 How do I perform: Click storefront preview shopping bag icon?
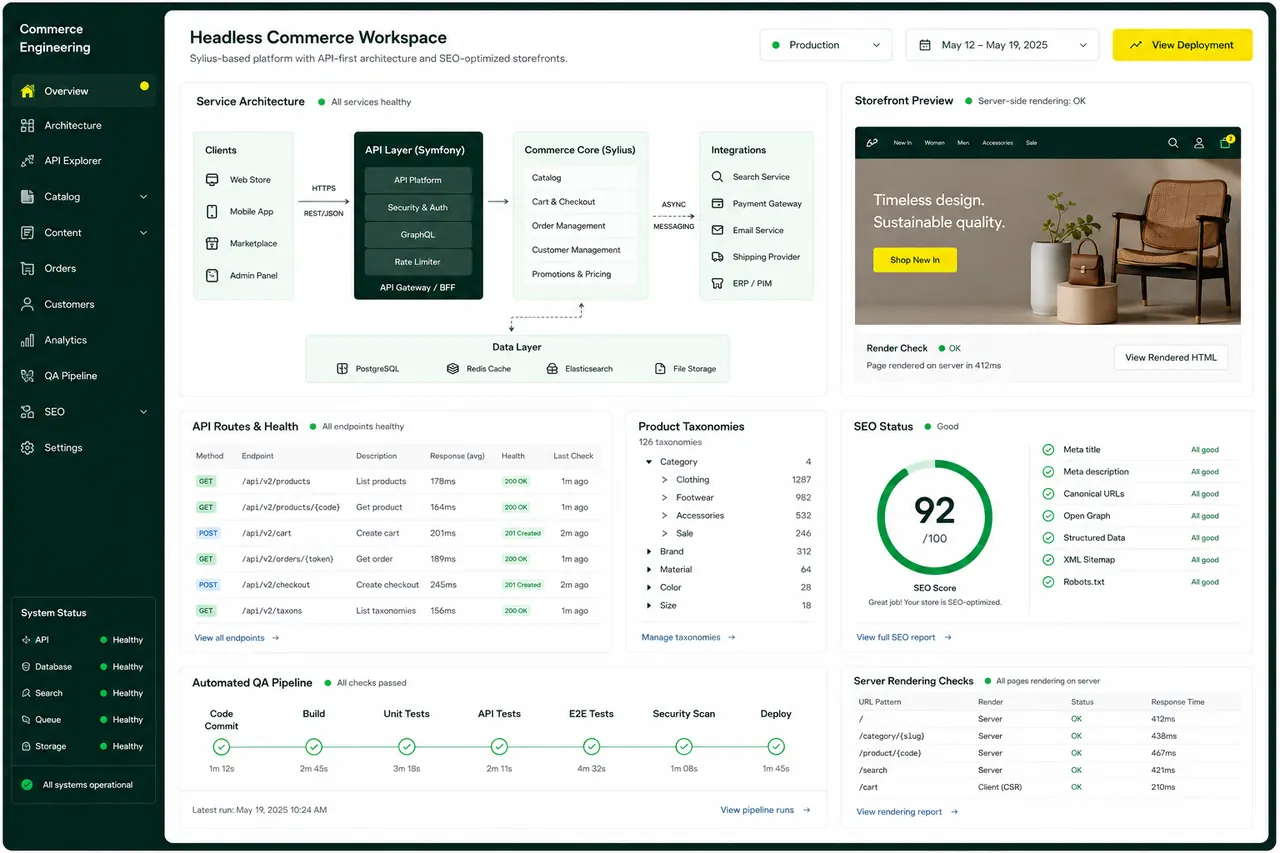(x=1226, y=142)
